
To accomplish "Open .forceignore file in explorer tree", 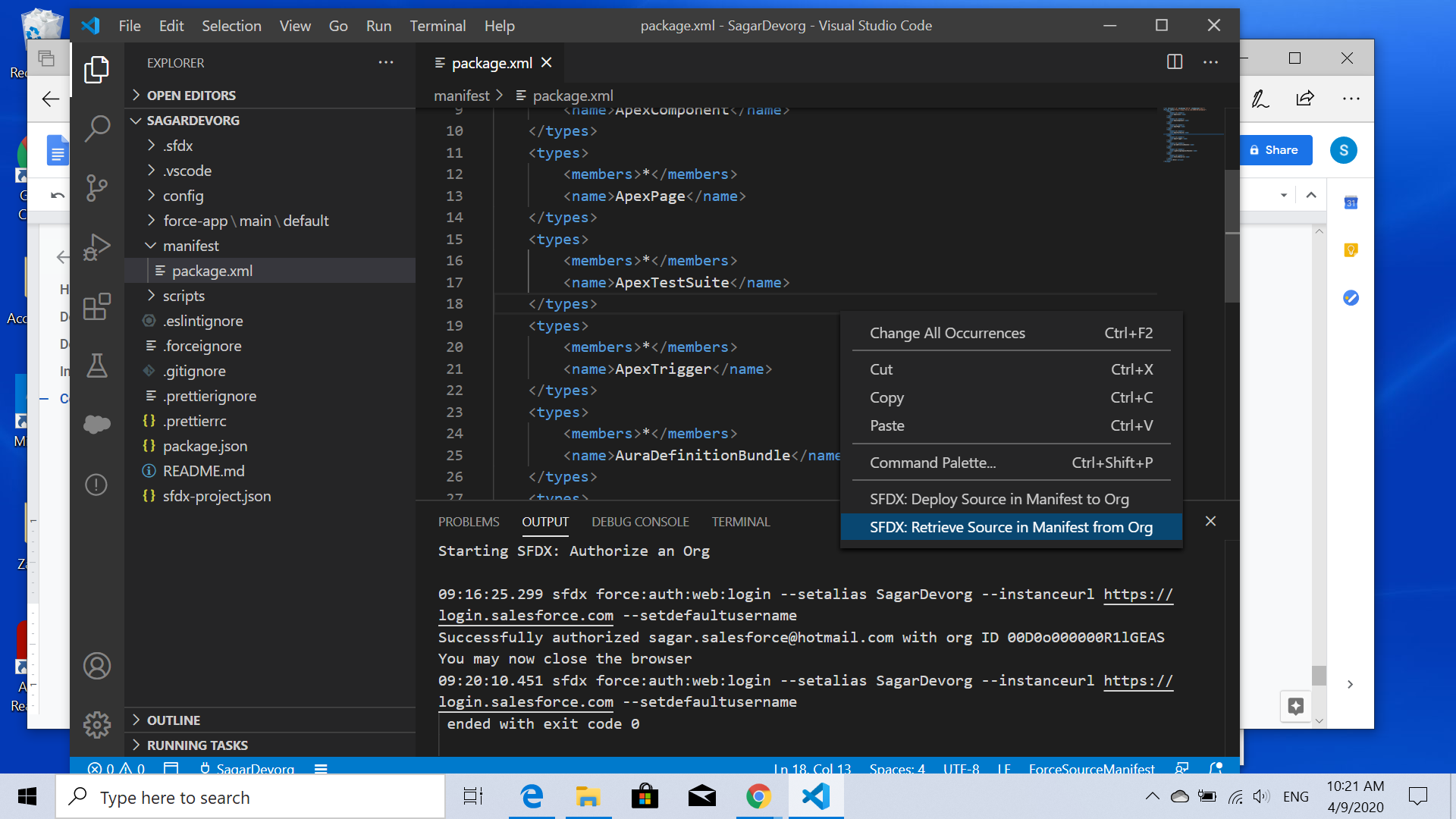I will click(x=270, y=346).
